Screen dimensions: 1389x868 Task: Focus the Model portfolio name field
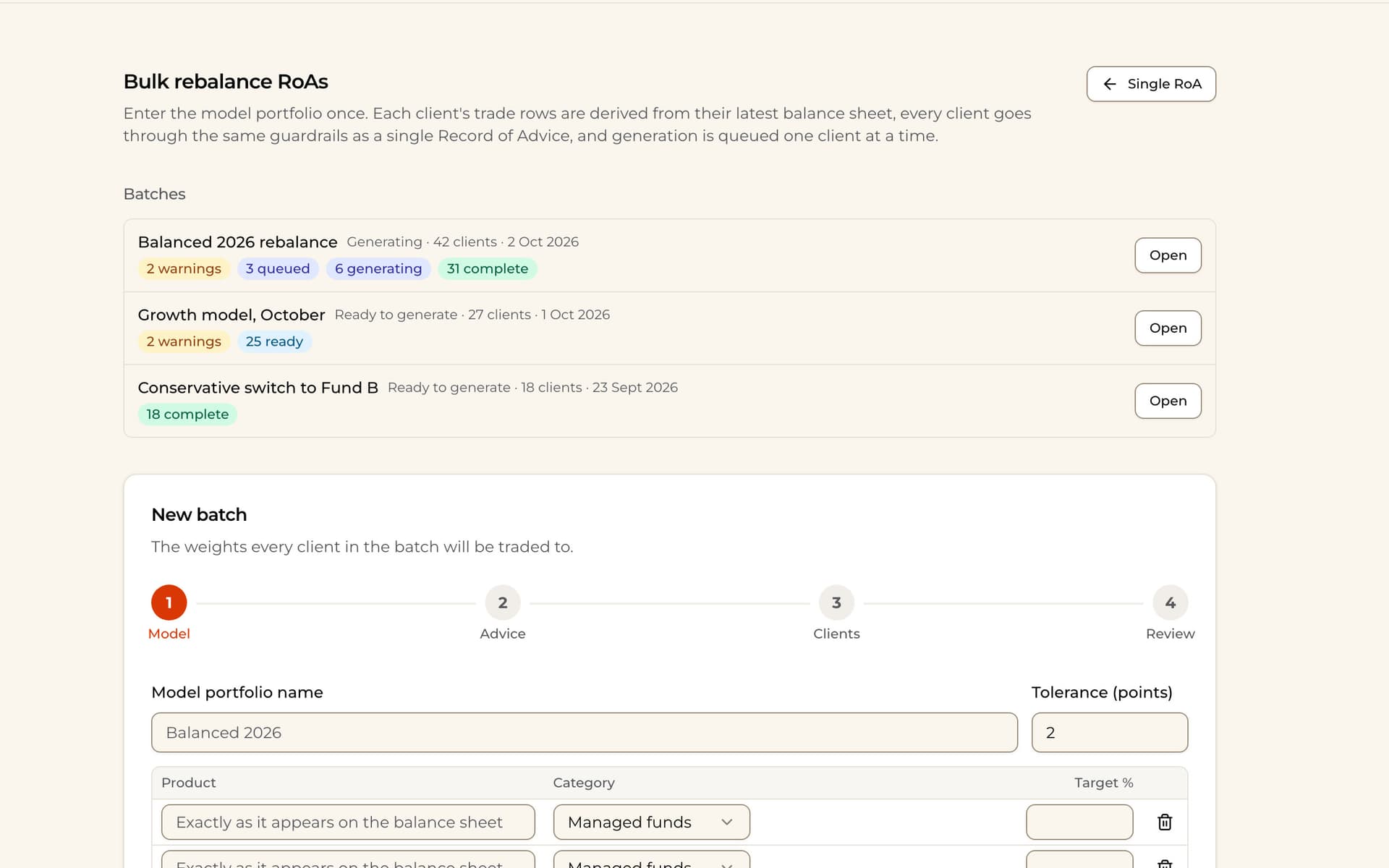click(x=585, y=733)
